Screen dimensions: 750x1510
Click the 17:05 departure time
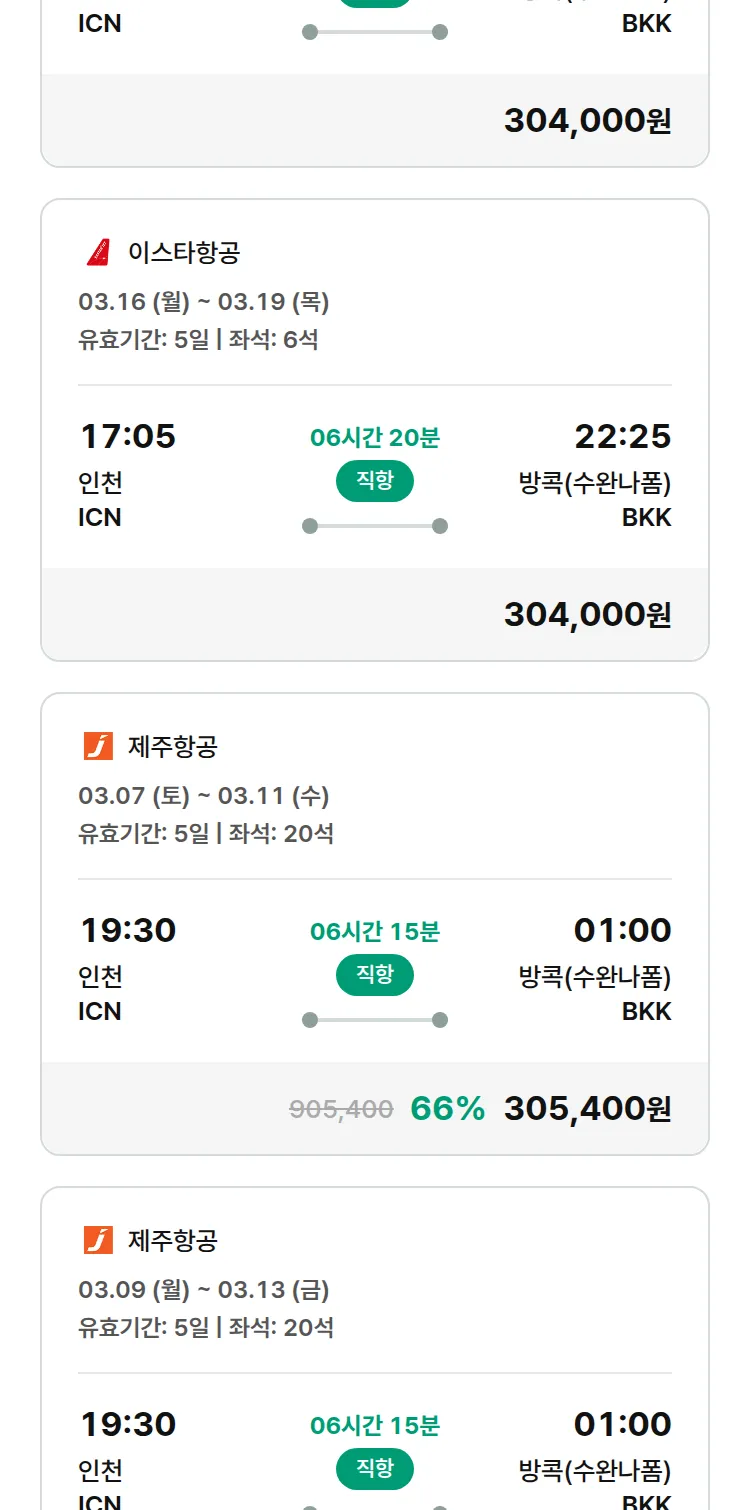(x=128, y=436)
